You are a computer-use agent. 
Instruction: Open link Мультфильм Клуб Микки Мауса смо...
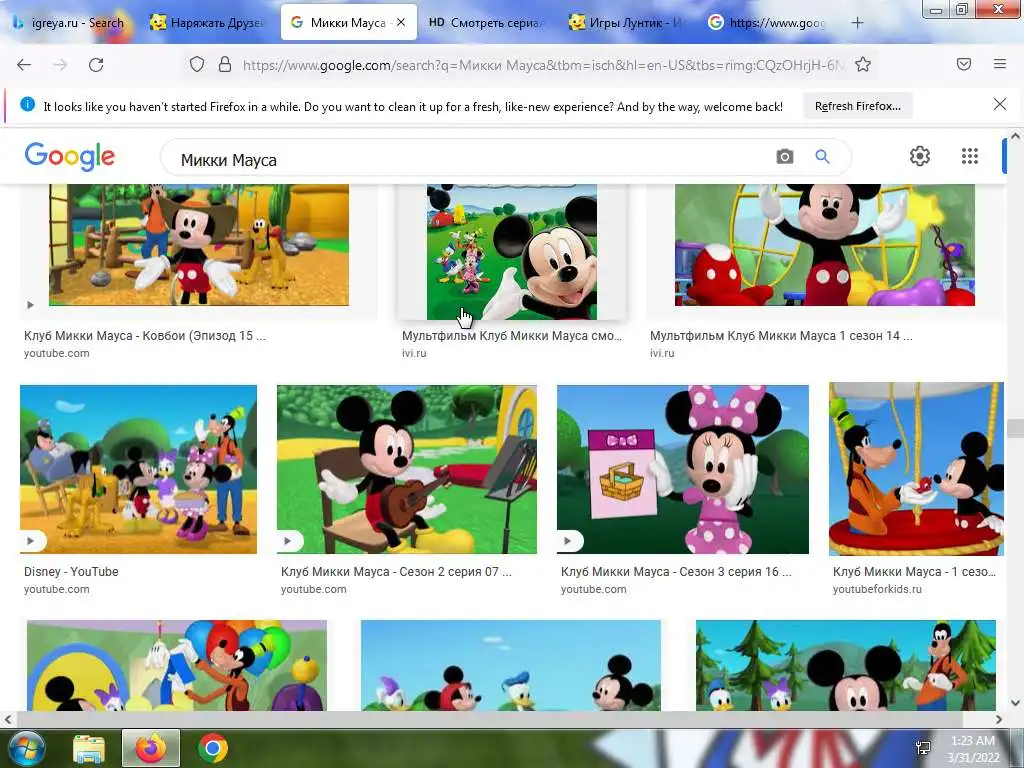click(512, 336)
